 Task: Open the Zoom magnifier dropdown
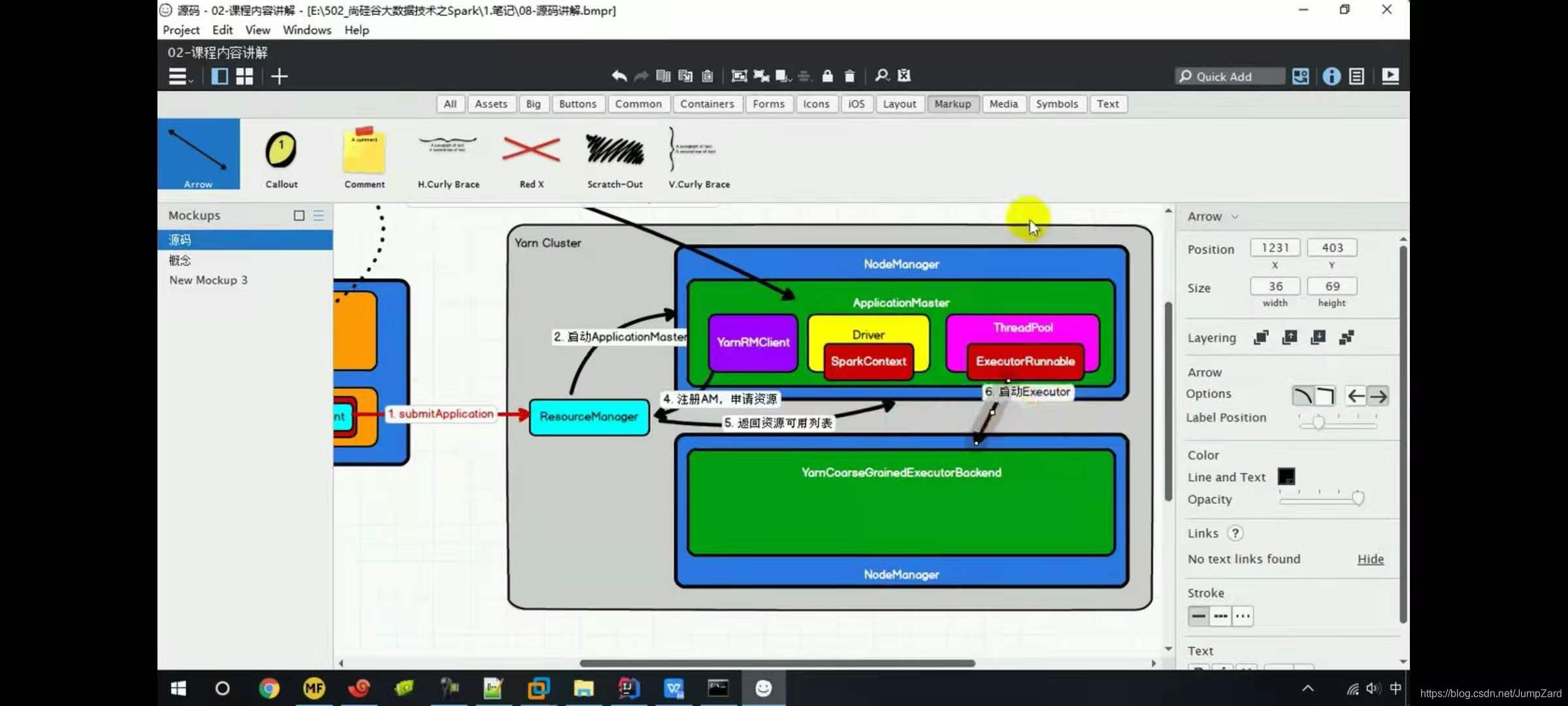tap(882, 76)
